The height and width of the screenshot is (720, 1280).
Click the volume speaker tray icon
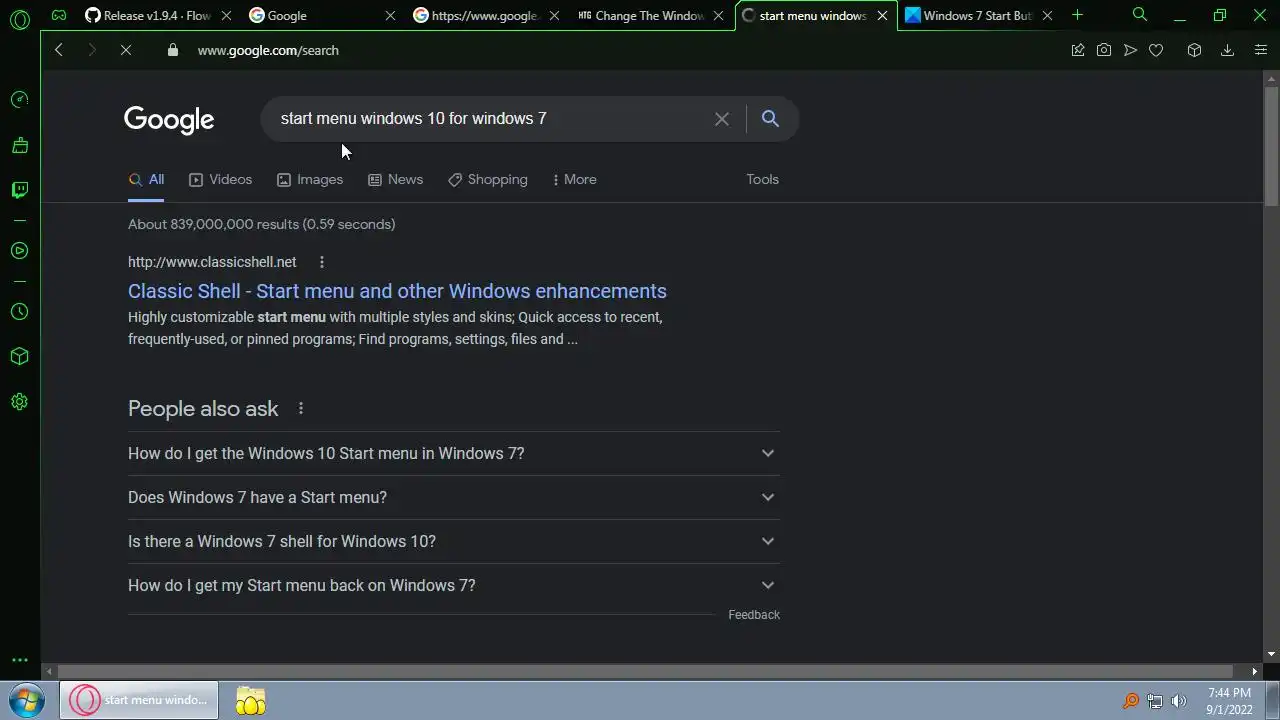coord(1179,701)
